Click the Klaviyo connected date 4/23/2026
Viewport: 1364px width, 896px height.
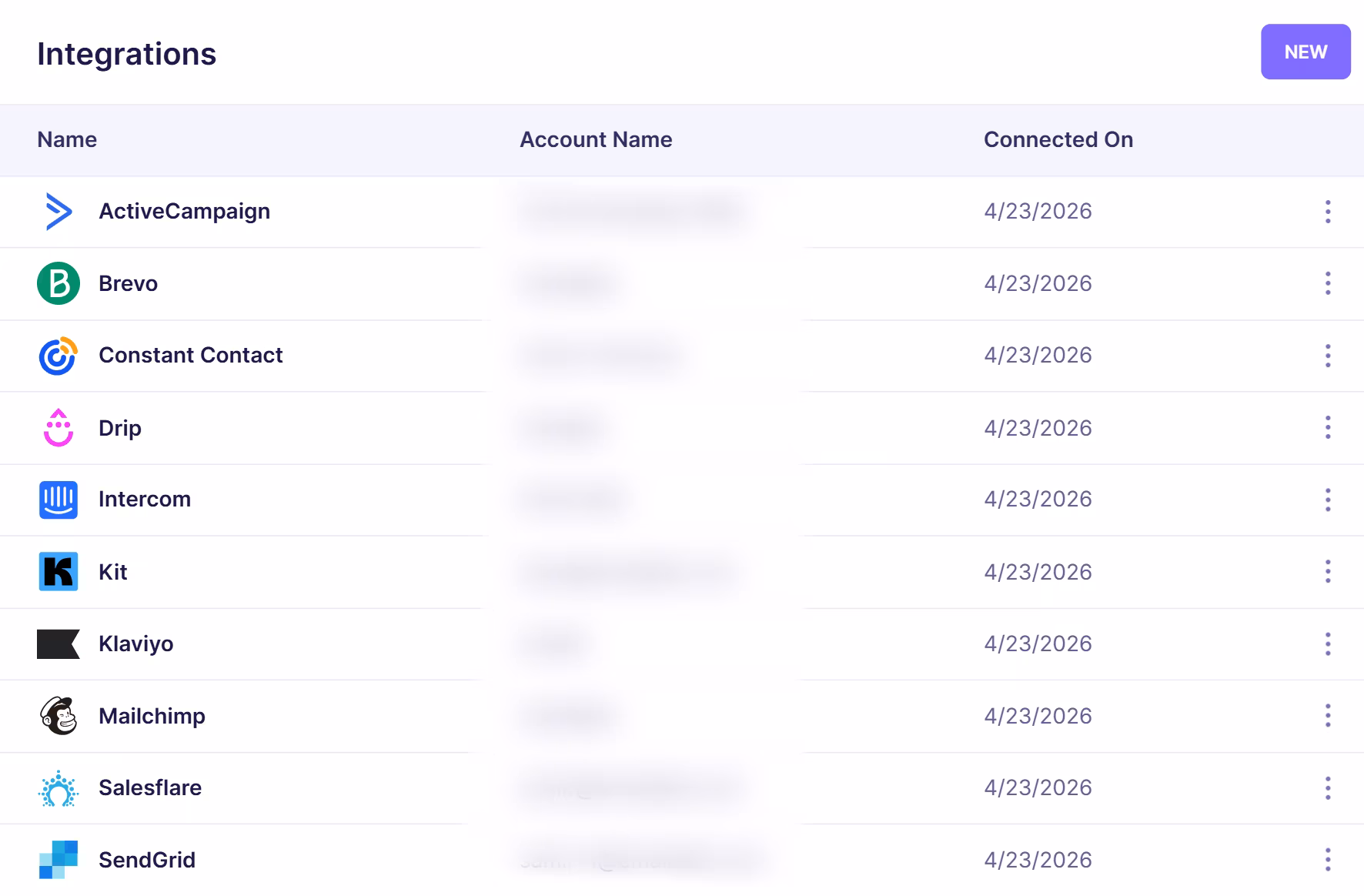pyautogui.click(x=1038, y=644)
